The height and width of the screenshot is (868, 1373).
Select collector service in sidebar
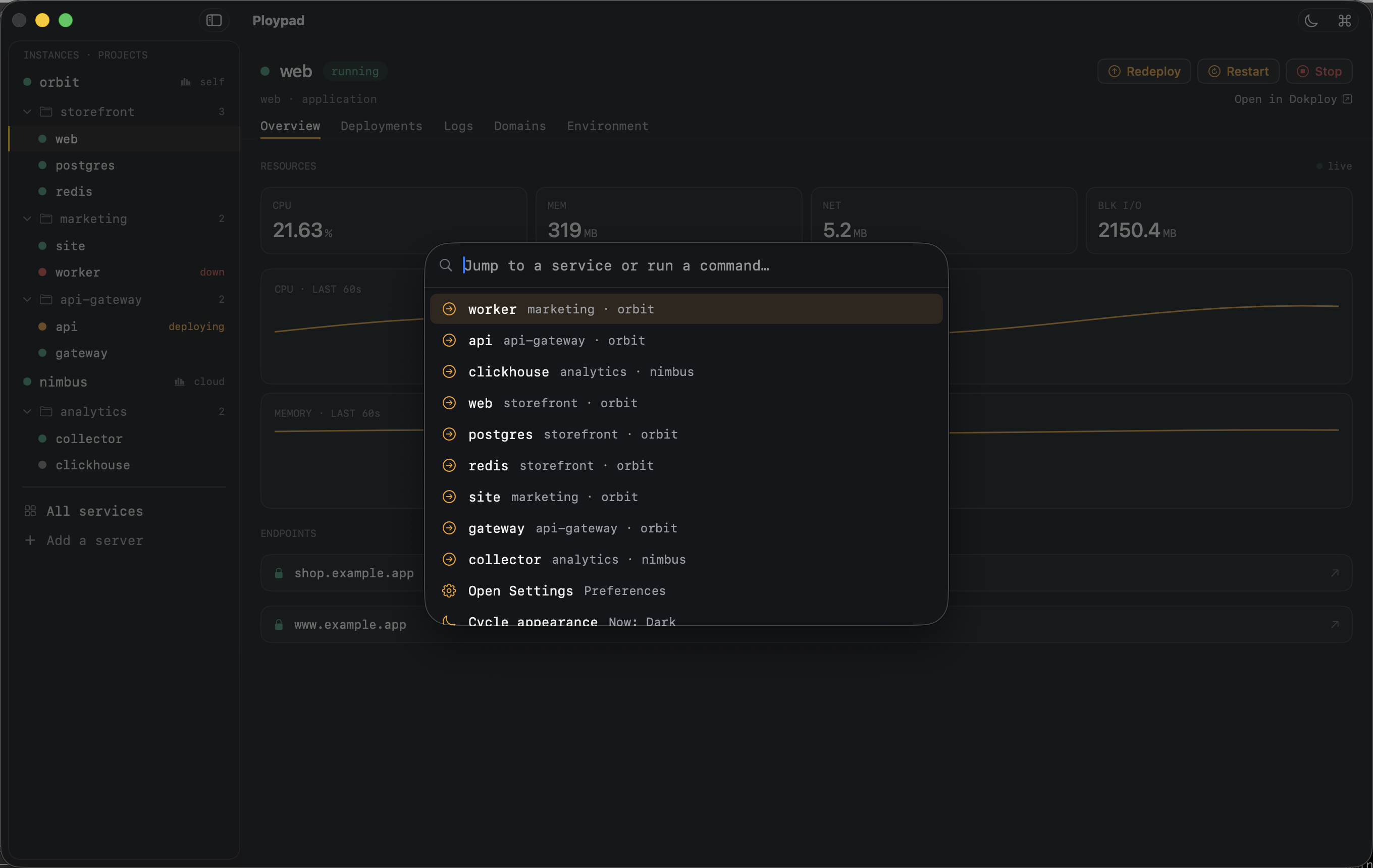[x=124, y=439]
